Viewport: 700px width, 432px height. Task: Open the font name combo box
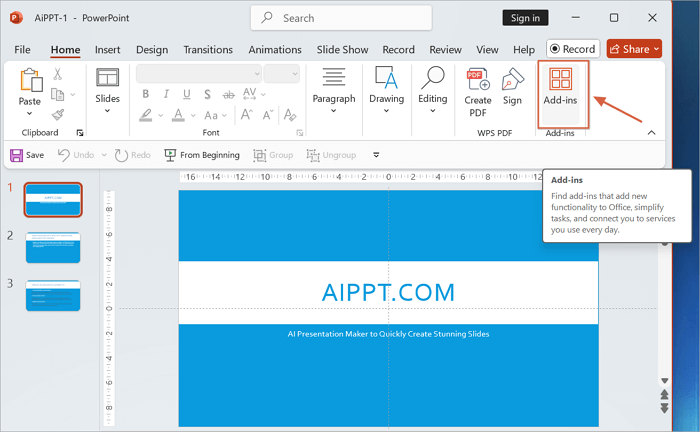(199, 74)
